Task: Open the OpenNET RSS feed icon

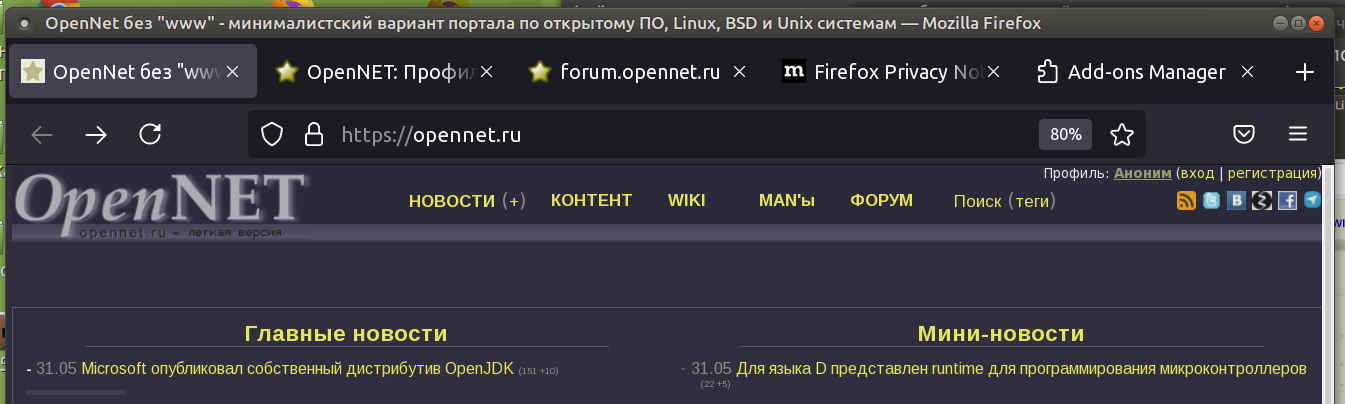Action: [1186, 200]
